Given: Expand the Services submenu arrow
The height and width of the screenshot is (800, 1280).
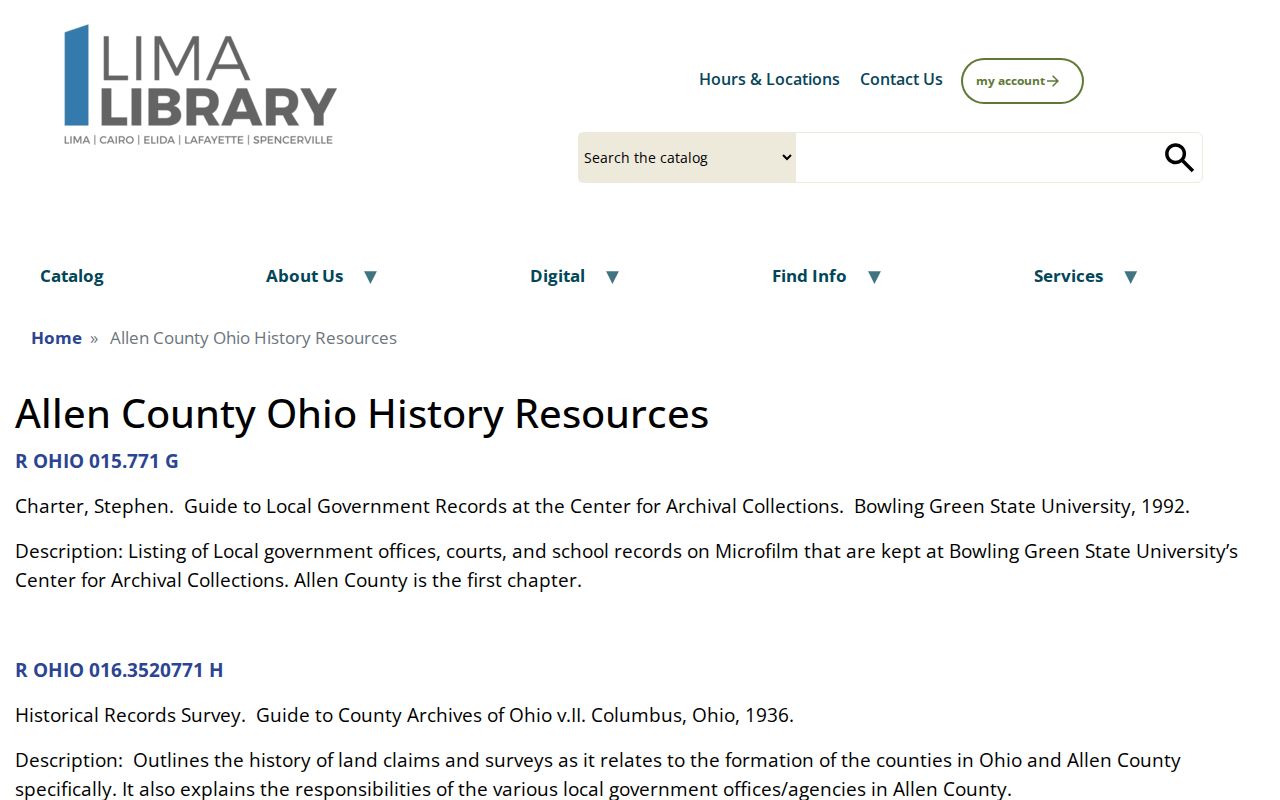Looking at the screenshot, I should 1131,277.
